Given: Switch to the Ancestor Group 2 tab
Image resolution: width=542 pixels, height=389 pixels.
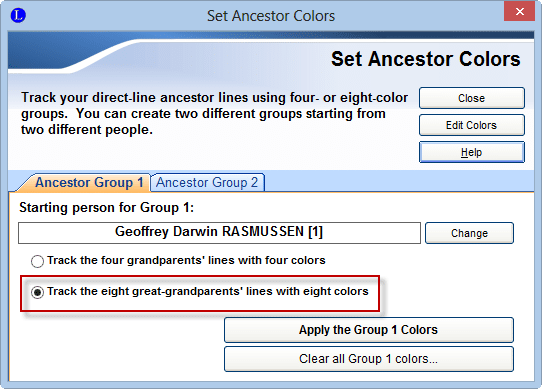Looking at the screenshot, I should pyautogui.click(x=207, y=182).
